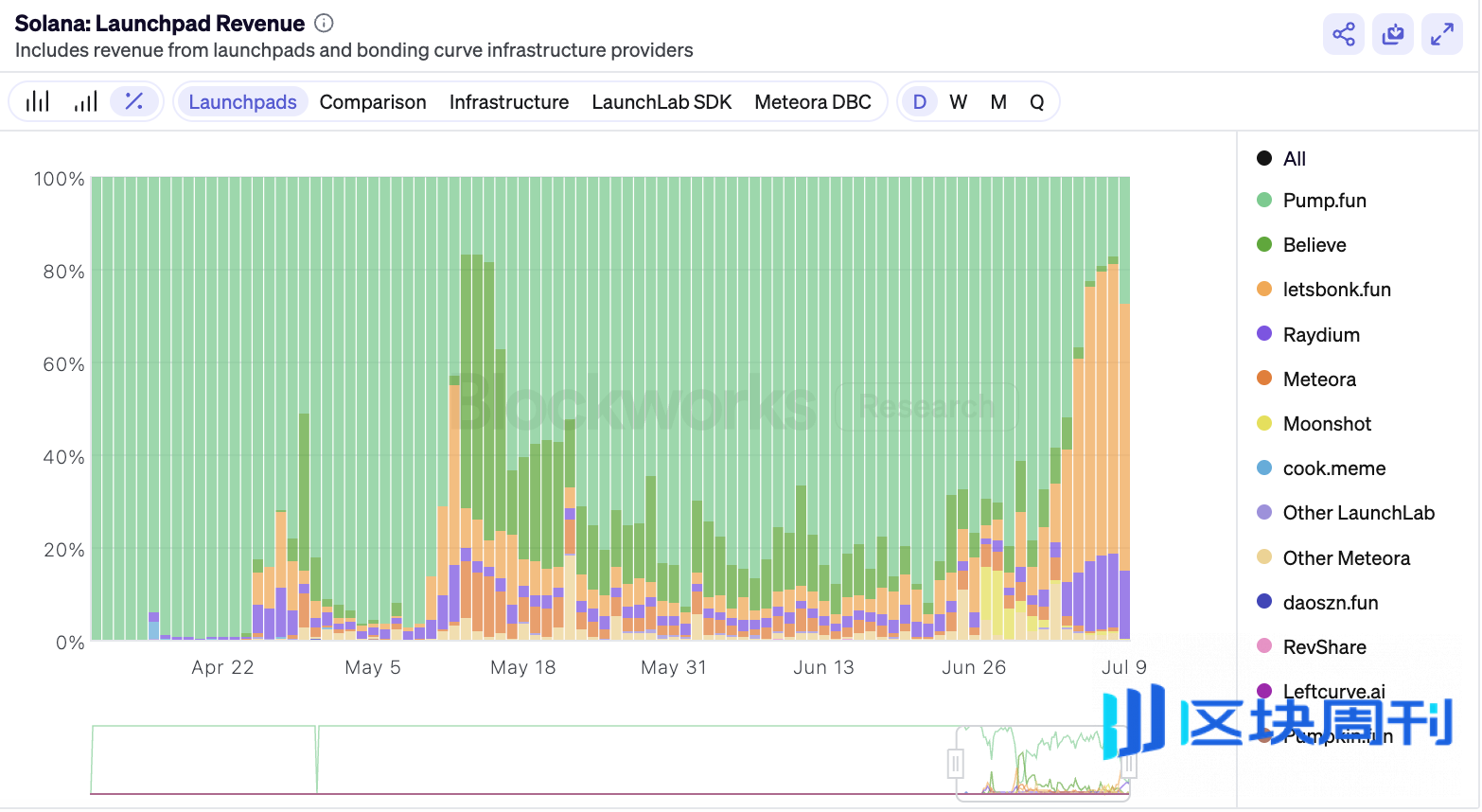Switch to ascending bar chart view

click(x=86, y=101)
